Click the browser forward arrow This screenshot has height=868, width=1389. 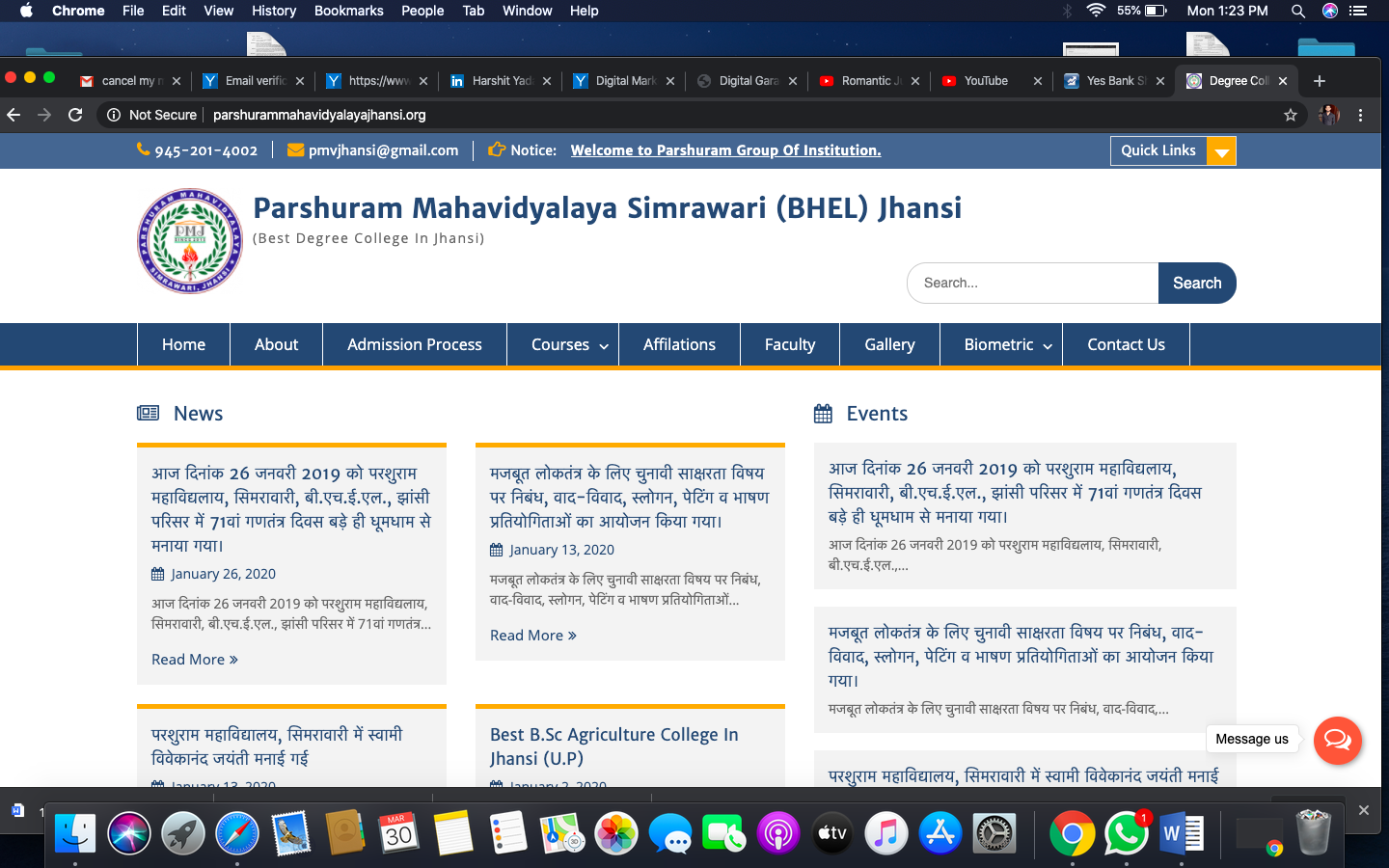(x=44, y=115)
